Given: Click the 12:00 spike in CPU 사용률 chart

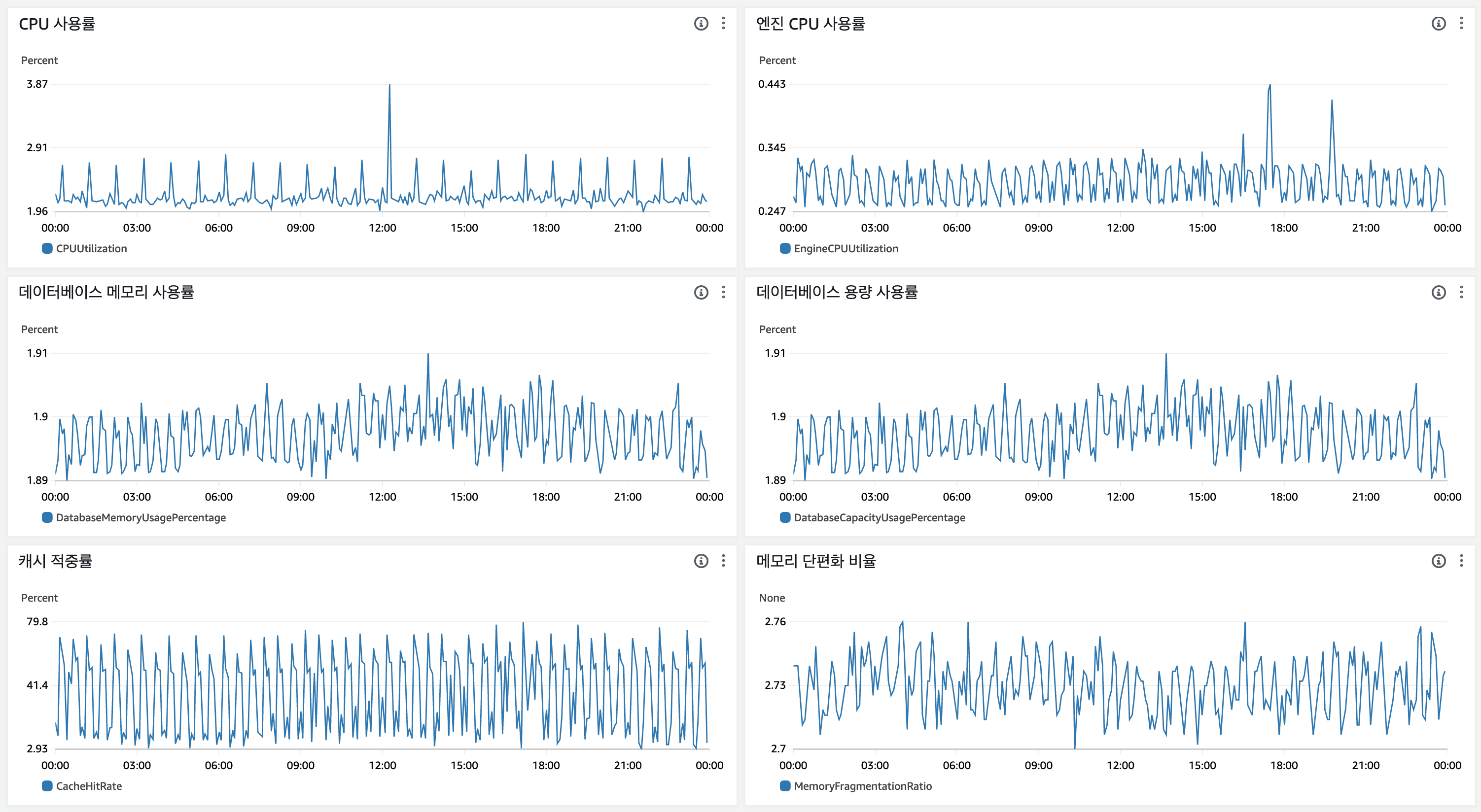Looking at the screenshot, I should tap(389, 86).
